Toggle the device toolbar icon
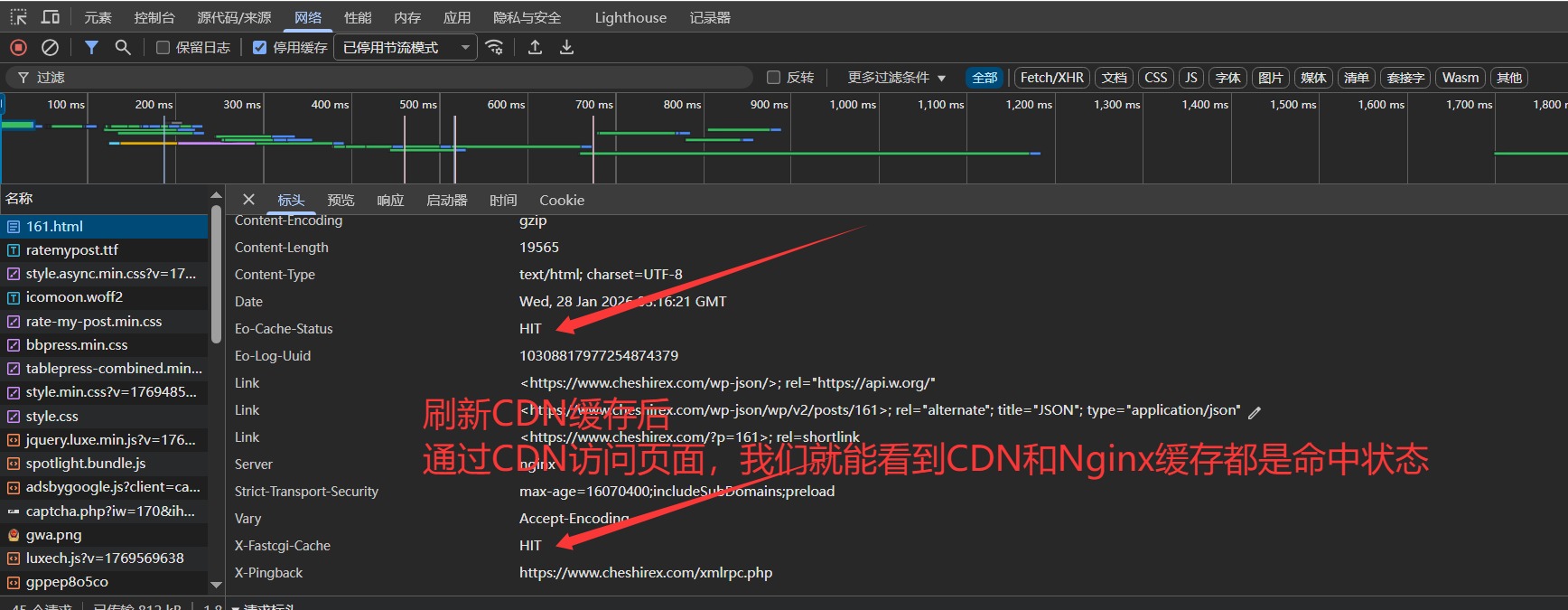Screen dimensions: 1568x610 [x=51, y=17]
